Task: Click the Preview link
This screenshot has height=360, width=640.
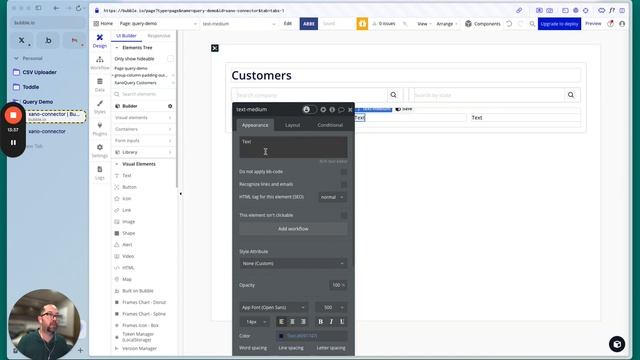Action: [x=593, y=24]
